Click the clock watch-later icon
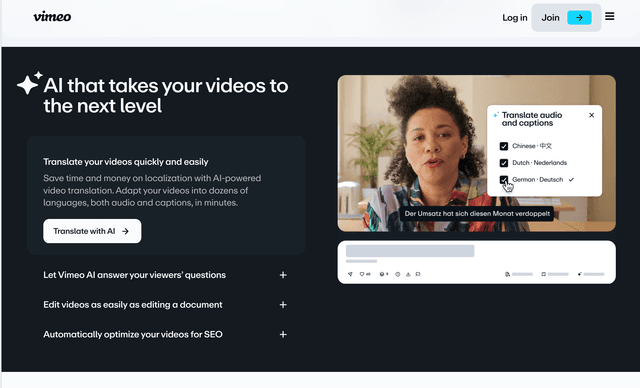Image resolution: width=640 pixels, height=388 pixels. tap(398, 274)
